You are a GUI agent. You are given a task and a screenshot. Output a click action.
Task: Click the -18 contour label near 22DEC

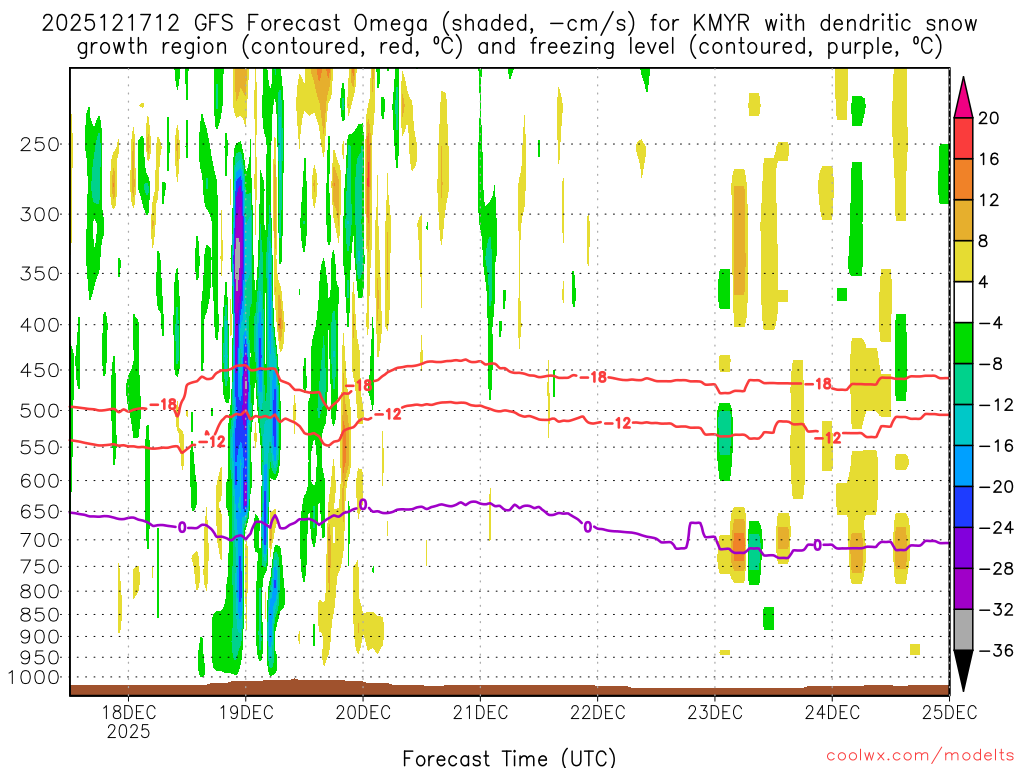593,377
